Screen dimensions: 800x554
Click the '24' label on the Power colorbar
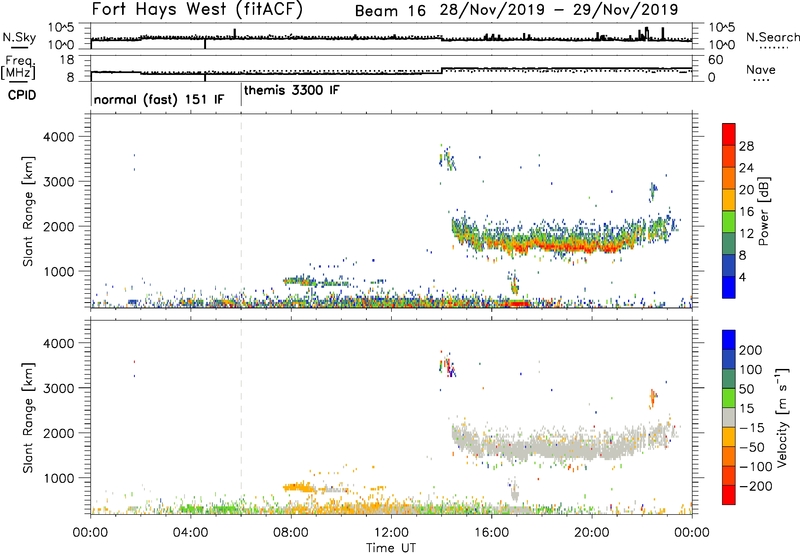click(x=746, y=168)
